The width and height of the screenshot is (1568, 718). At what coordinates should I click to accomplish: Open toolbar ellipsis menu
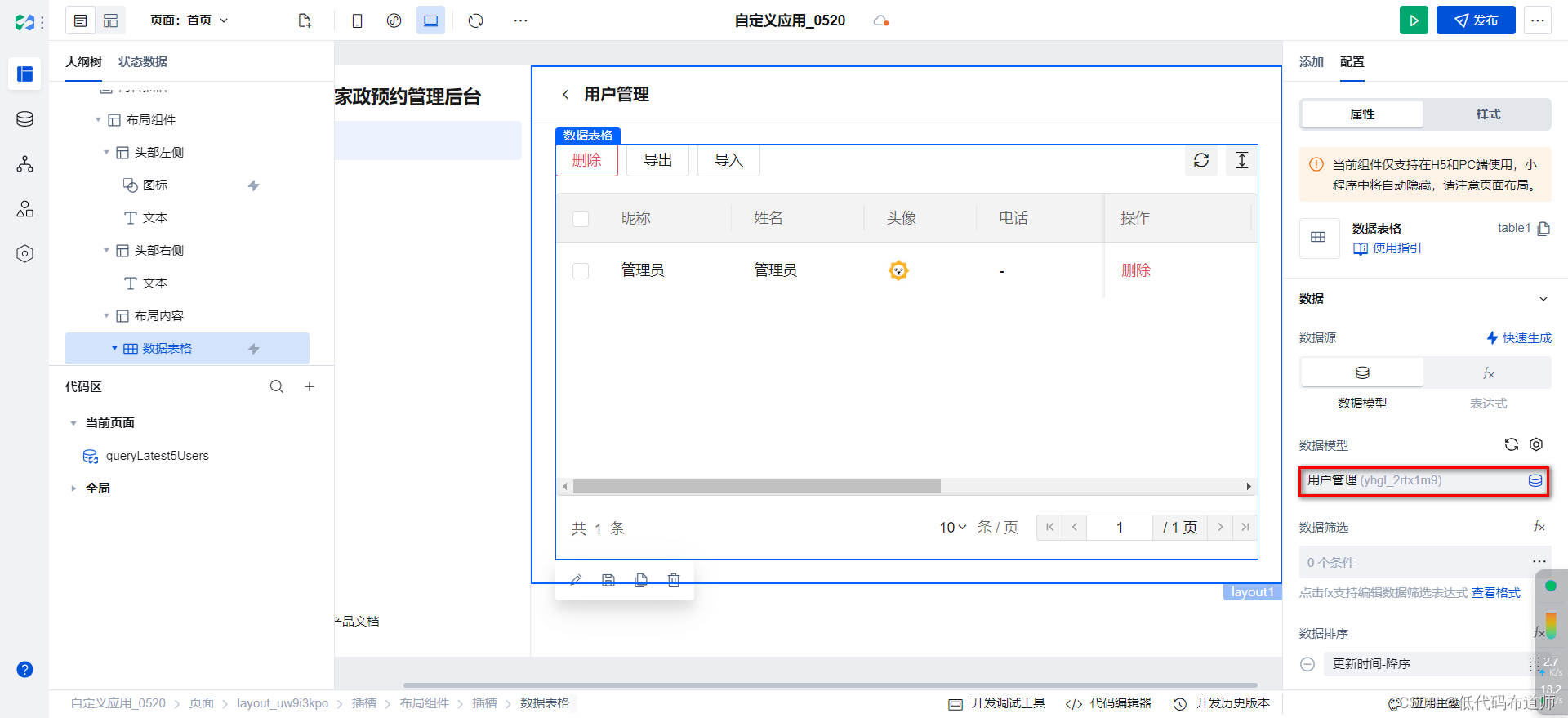tap(520, 20)
